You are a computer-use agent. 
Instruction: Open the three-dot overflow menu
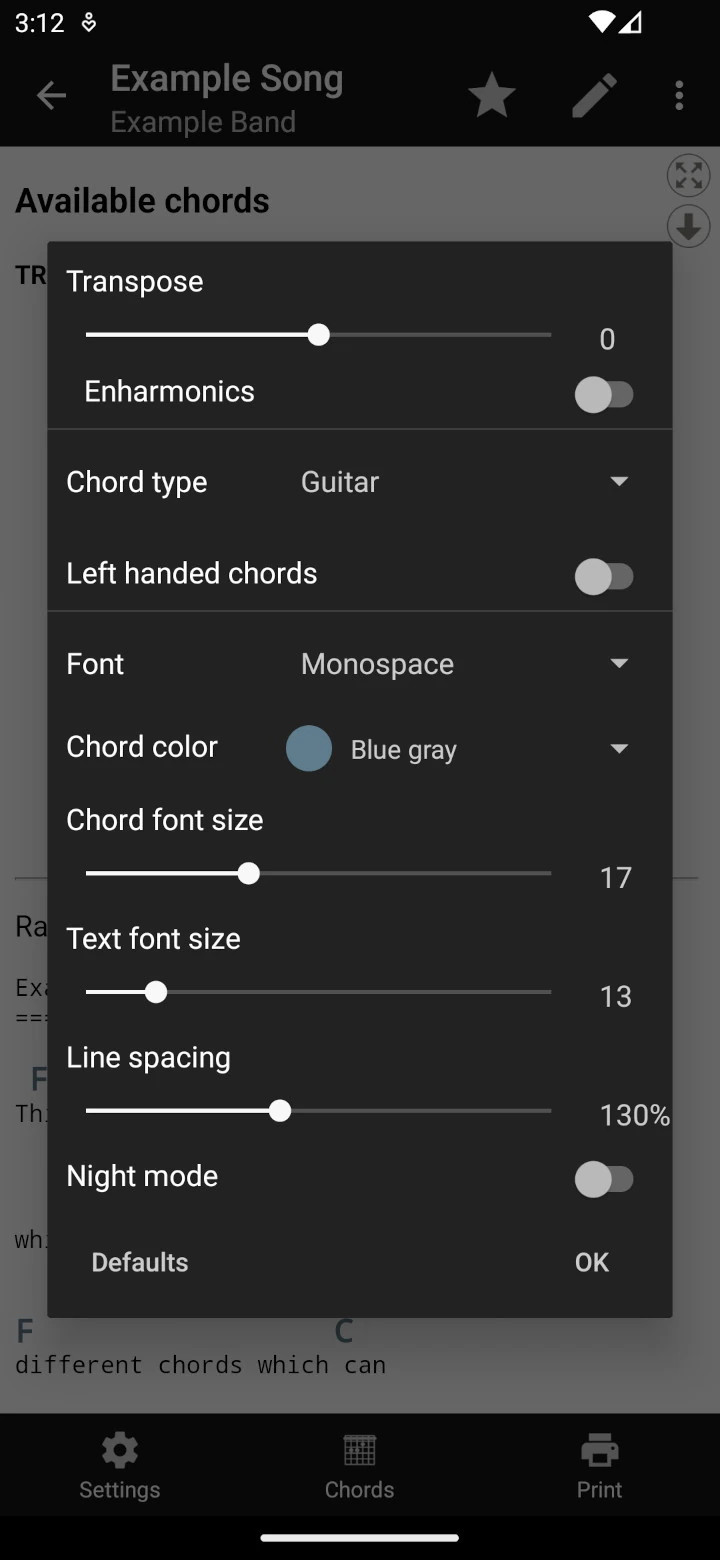coord(679,96)
